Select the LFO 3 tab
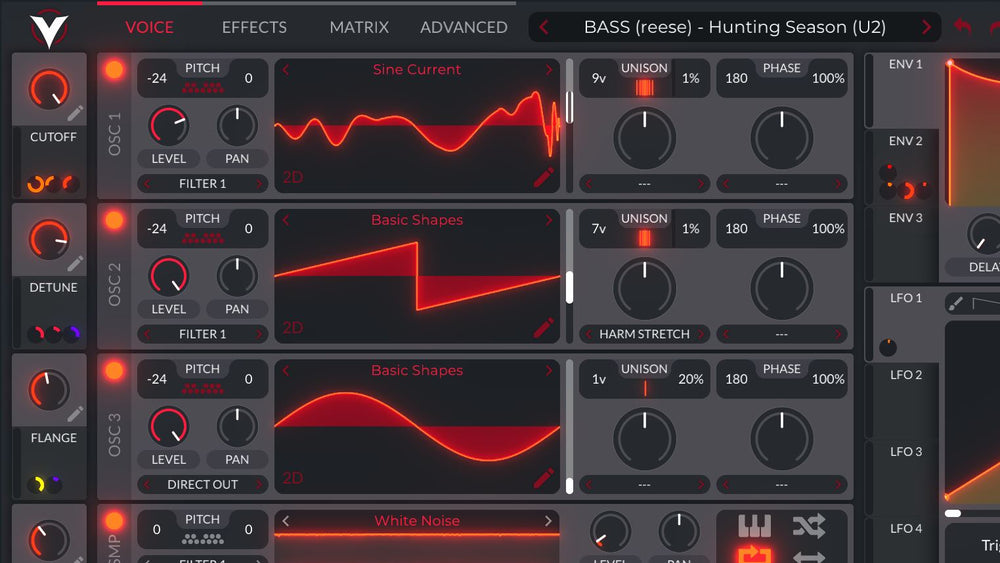Viewport: 1000px width, 563px height. coord(906,451)
